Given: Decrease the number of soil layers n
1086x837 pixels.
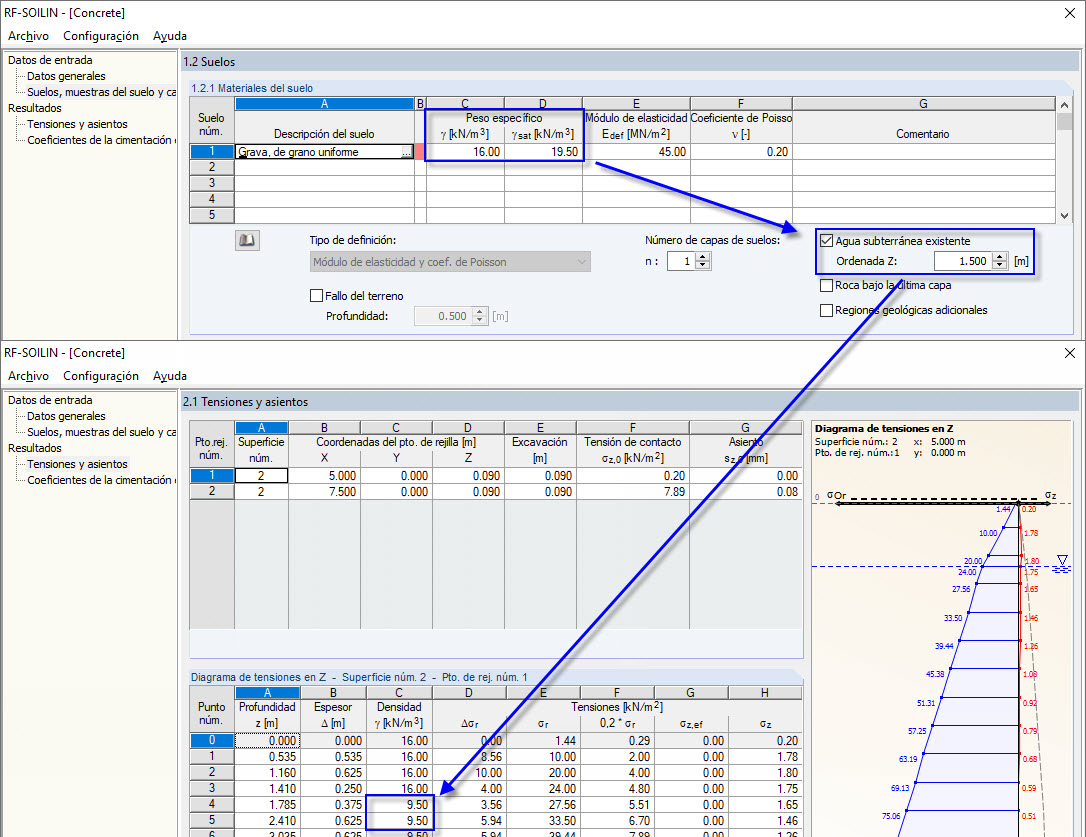Looking at the screenshot, I should [703, 266].
